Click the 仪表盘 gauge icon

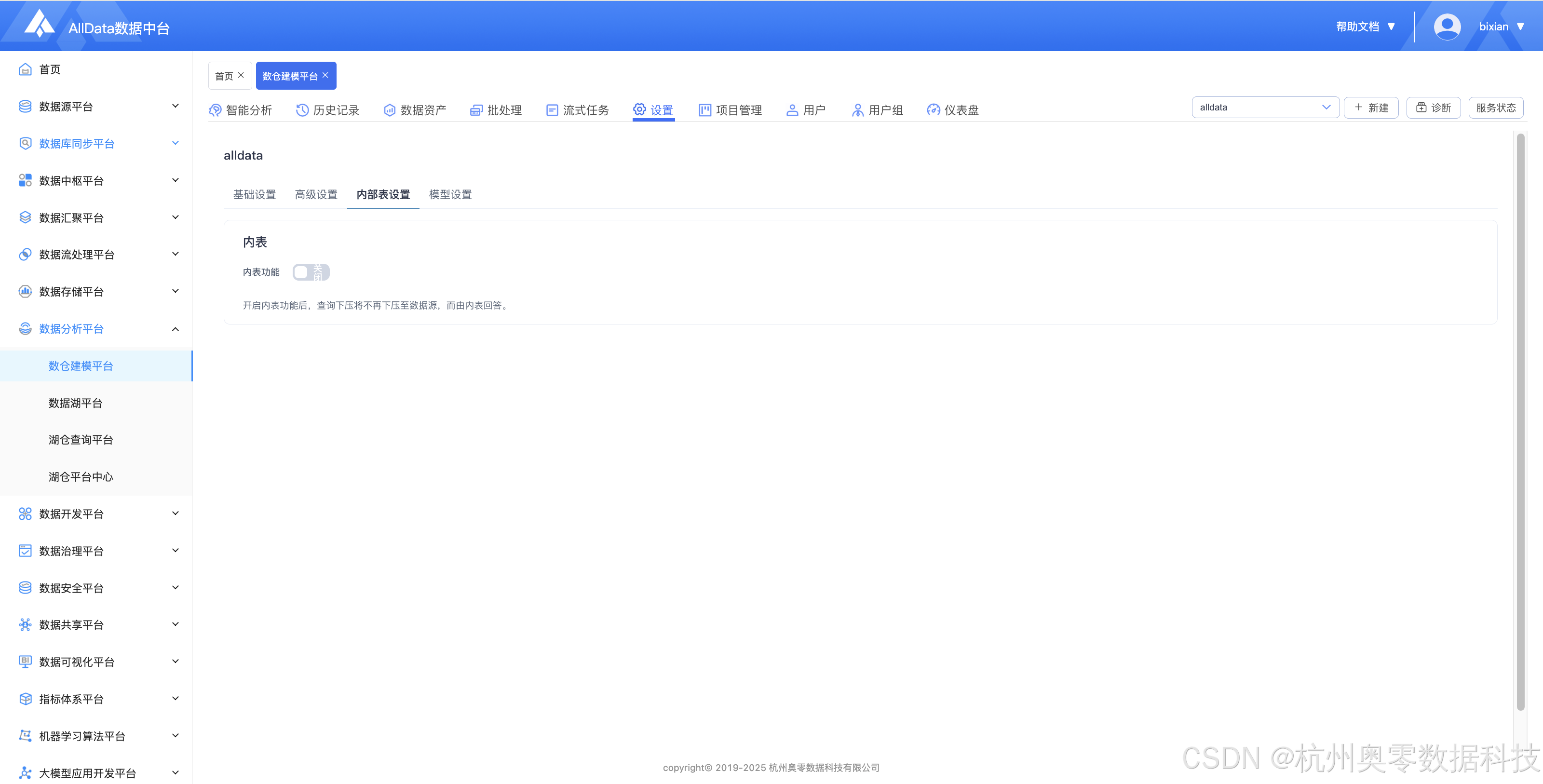click(933, 110)
